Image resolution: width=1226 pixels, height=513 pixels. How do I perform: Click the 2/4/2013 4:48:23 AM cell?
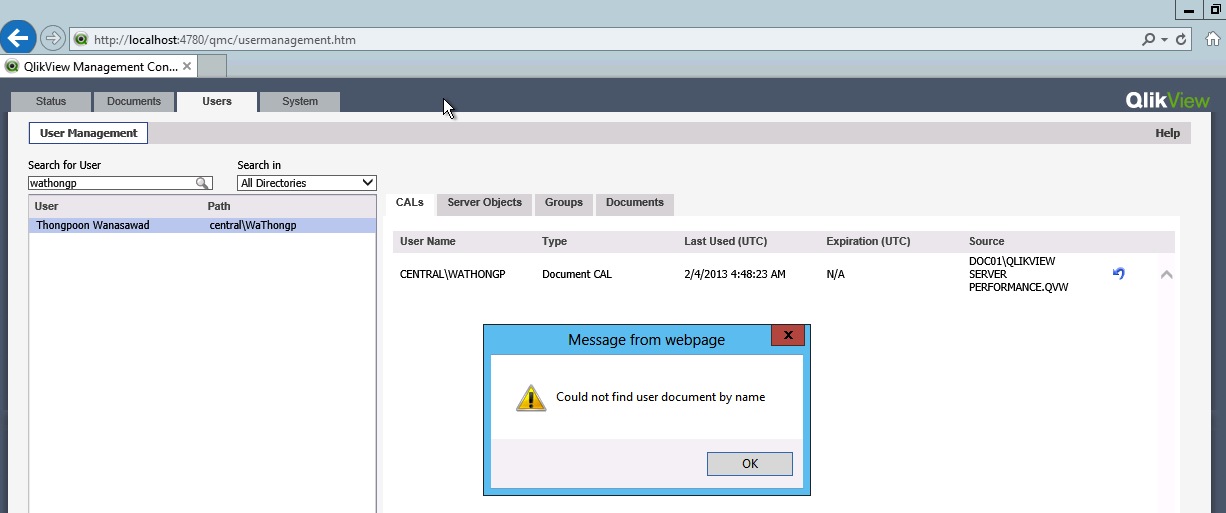pyautogui.click(x=735, y=274)
